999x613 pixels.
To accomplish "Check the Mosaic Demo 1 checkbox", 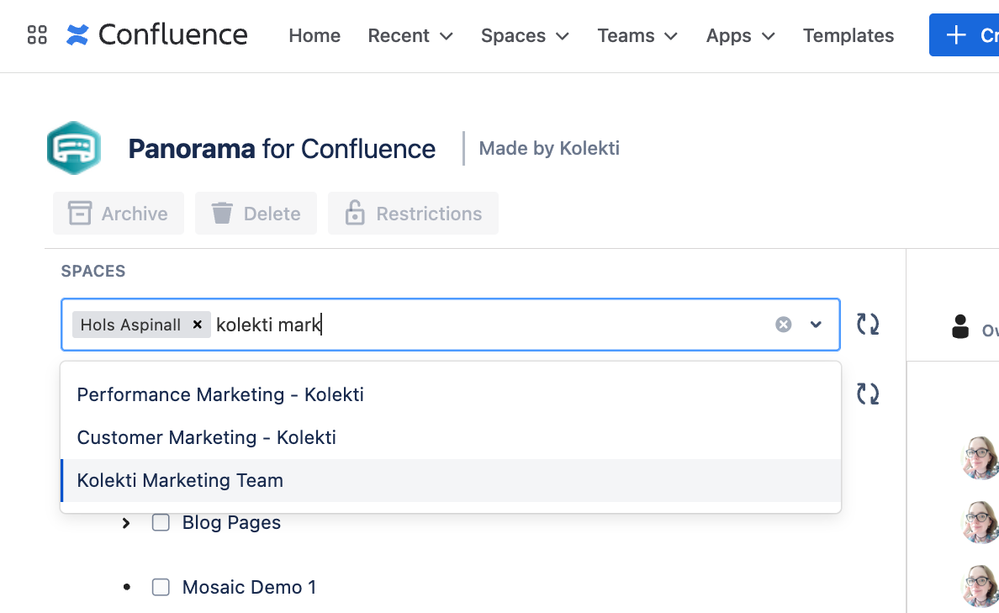I will (161, 587).
